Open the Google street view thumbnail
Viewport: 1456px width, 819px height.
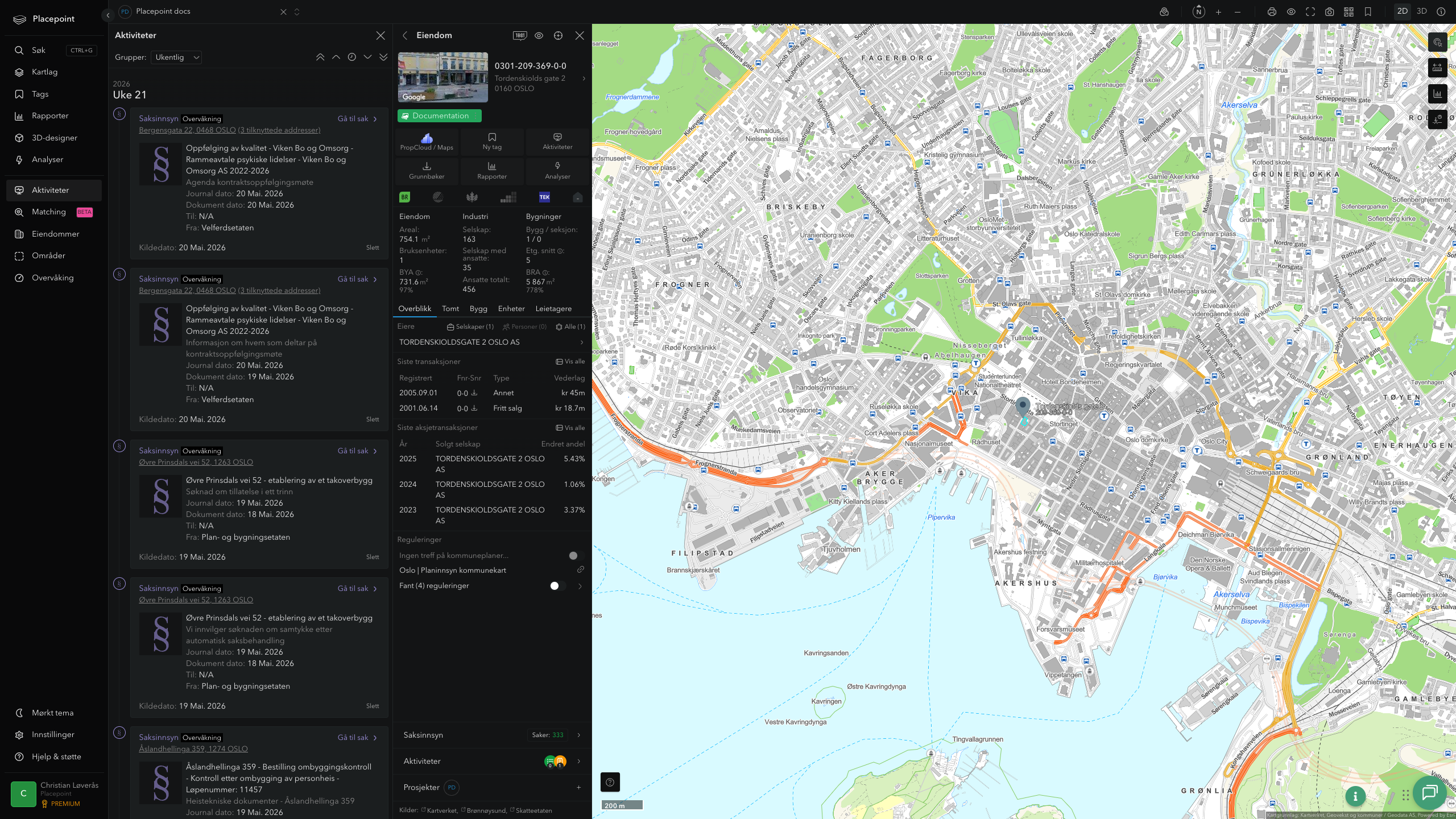point(443,77)
